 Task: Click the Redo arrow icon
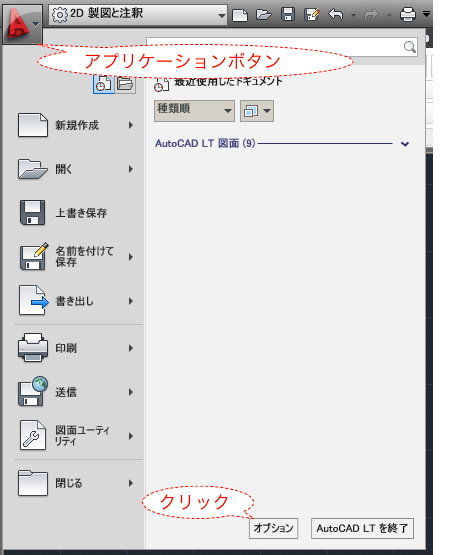[x=371, y=15]
